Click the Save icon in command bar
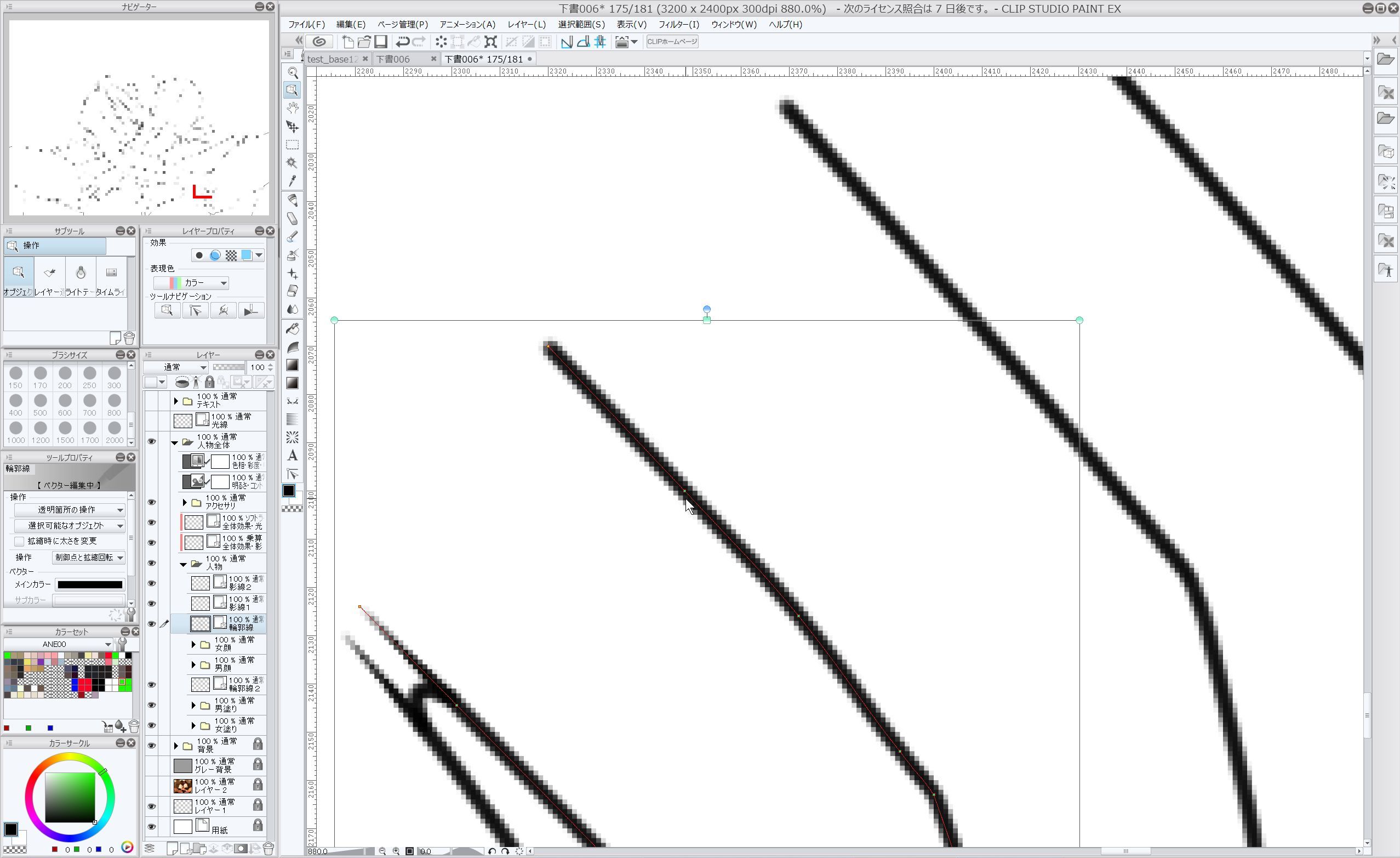 [381, 42]
